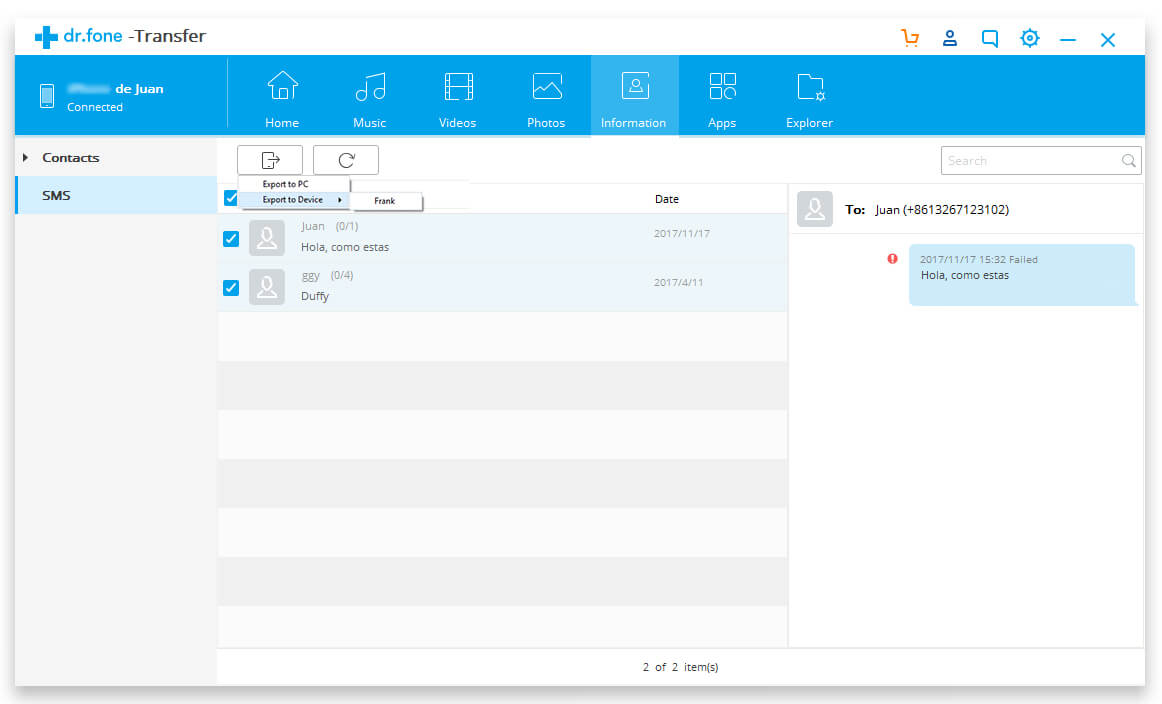This screenshot has width=1162, height=704.
Task: Select the Information tab
Action: pyautogui.click(x=634, y=96)
